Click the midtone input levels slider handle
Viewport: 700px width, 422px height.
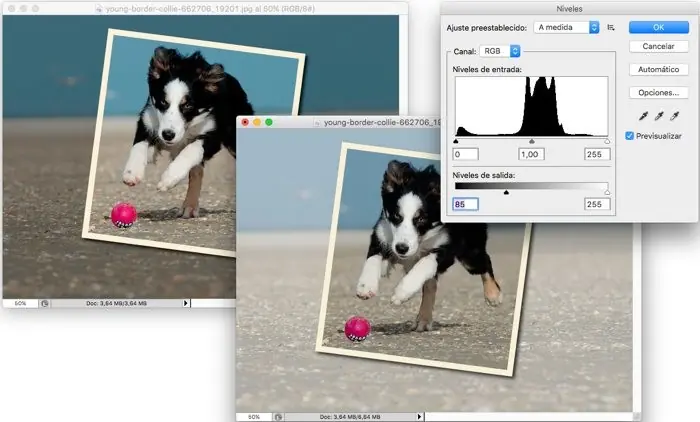tap(531, 143)
